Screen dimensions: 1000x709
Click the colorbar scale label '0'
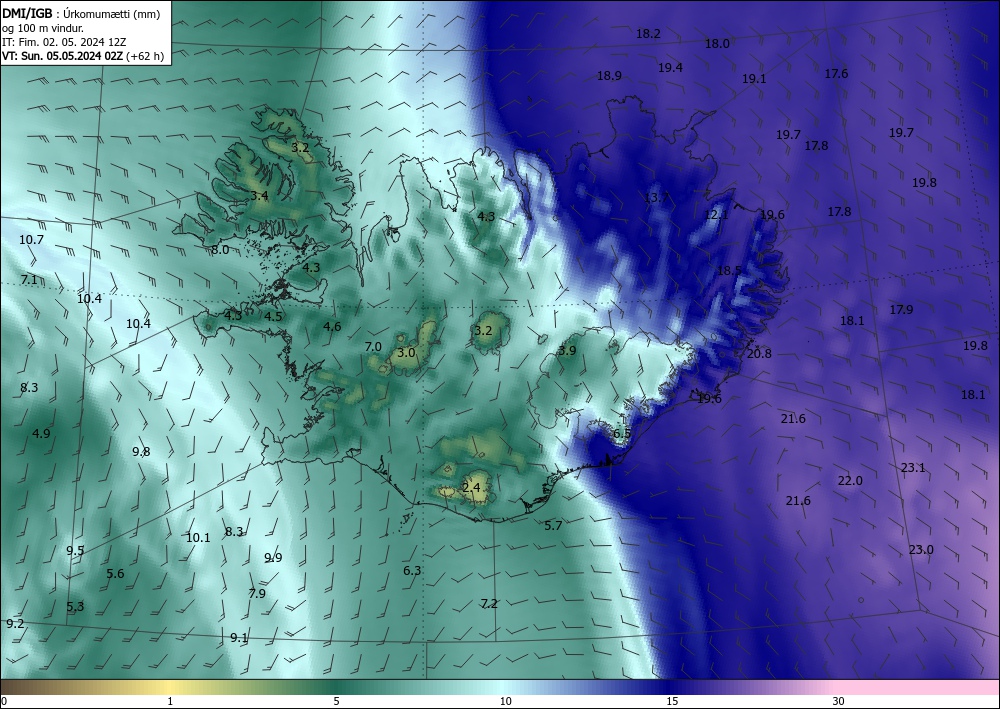tap(4, 701)
